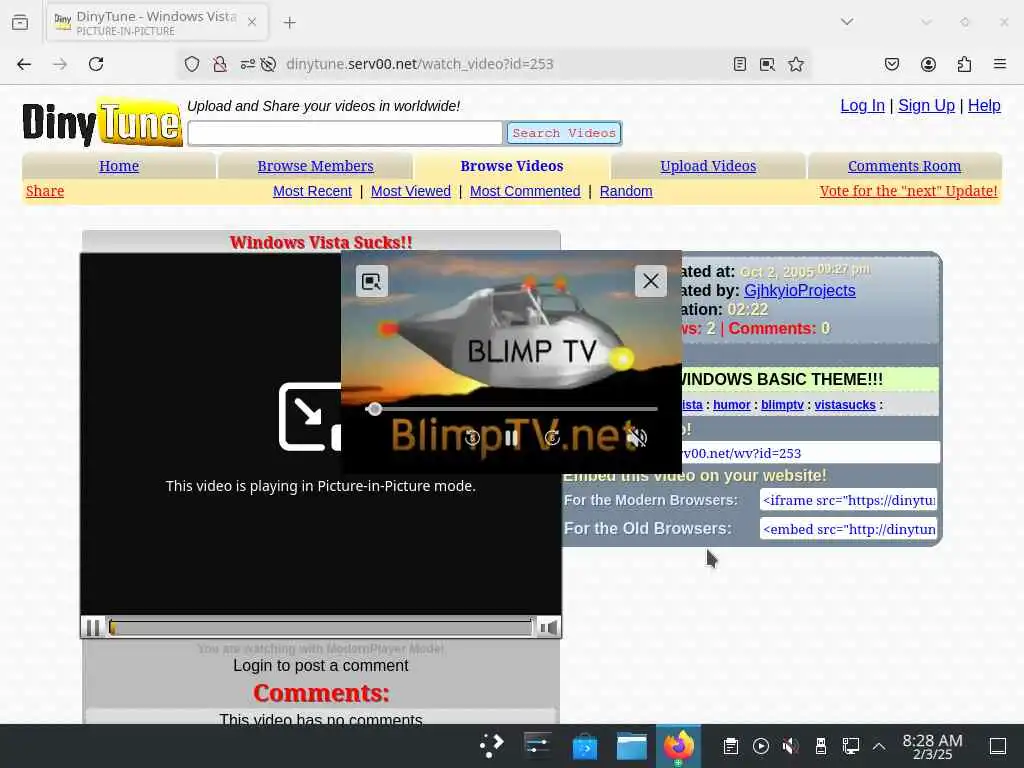The image size is (1024, 768).
Task: Open Most Viewed videos
Action: [x=411, y=191]
